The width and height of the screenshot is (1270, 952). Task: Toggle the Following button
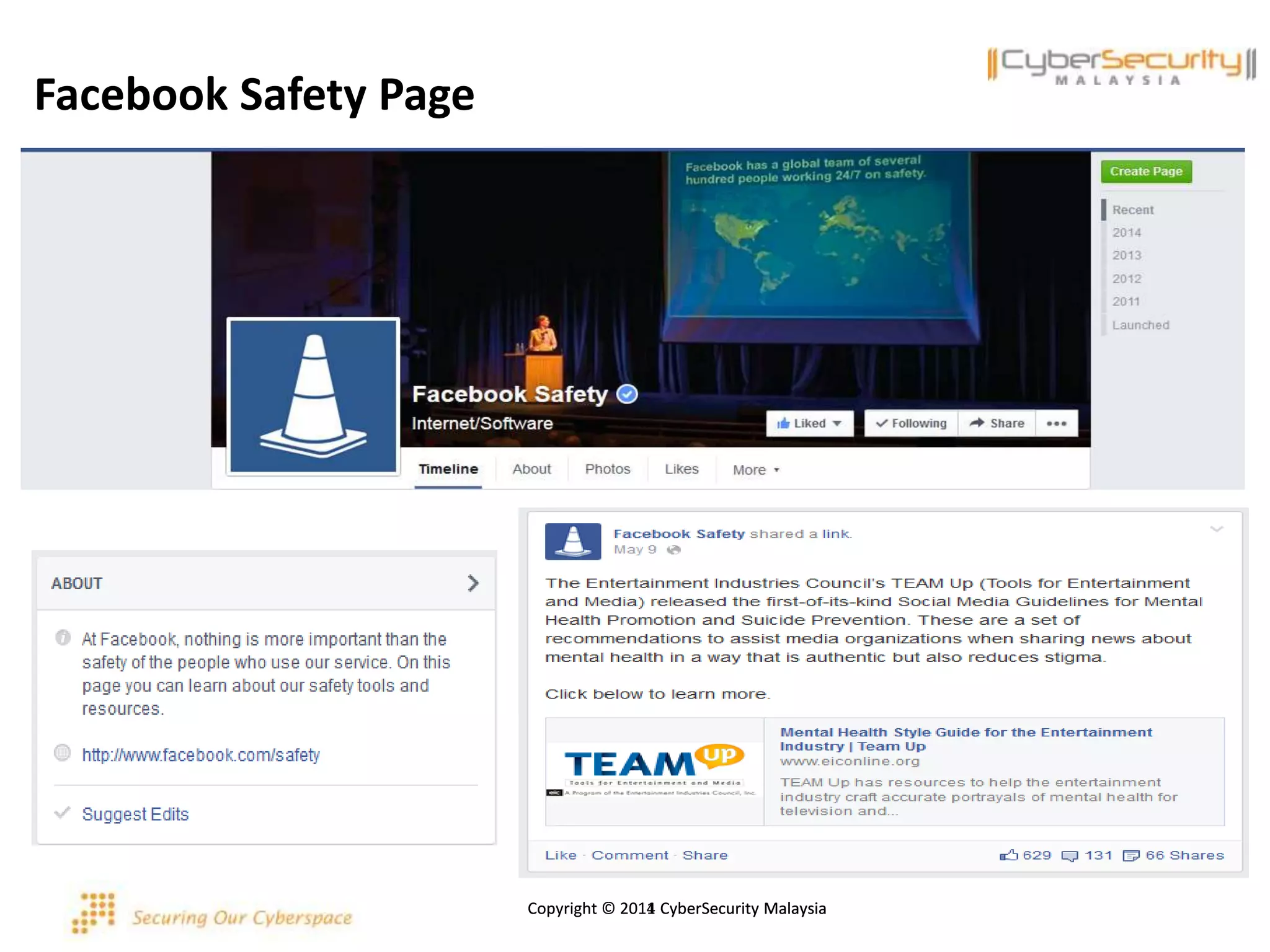(911, 423)
